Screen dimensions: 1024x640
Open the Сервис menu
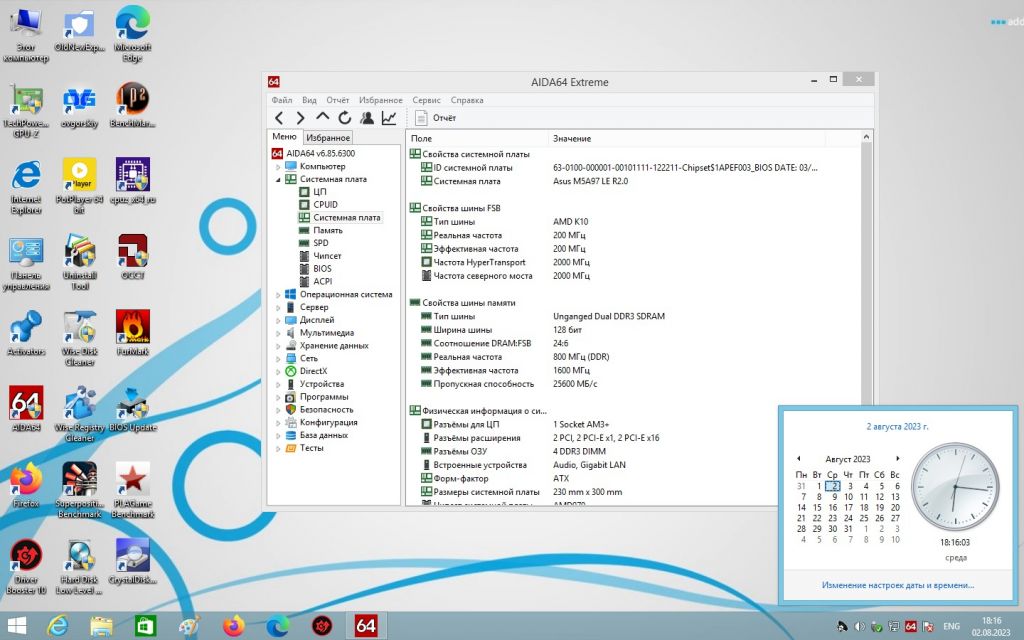(426, 100)
